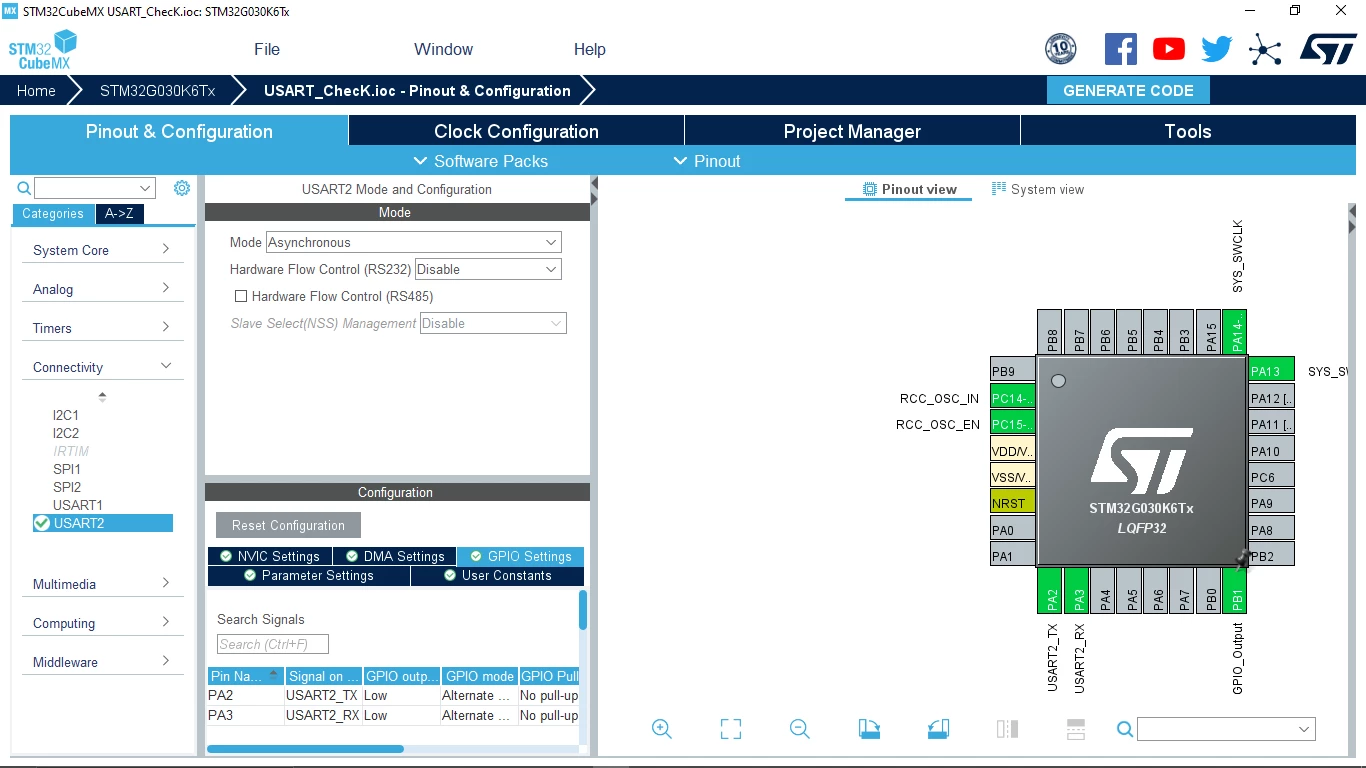Select USART1 in the Connectivity list
Screen dimensions: 1366x768
pyautogui.click(x=77, y=505)
